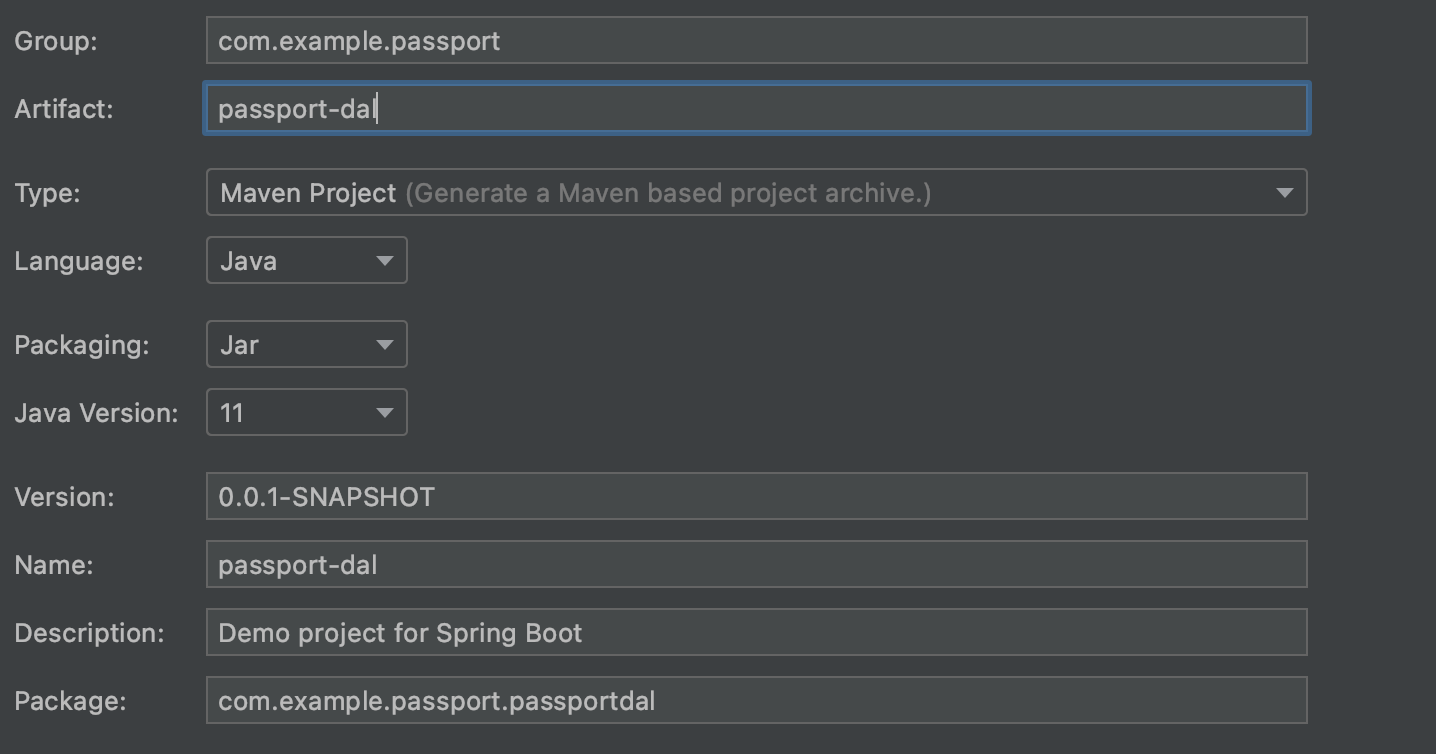Focus the Artifact input containing passport-dal

(756, 109)
